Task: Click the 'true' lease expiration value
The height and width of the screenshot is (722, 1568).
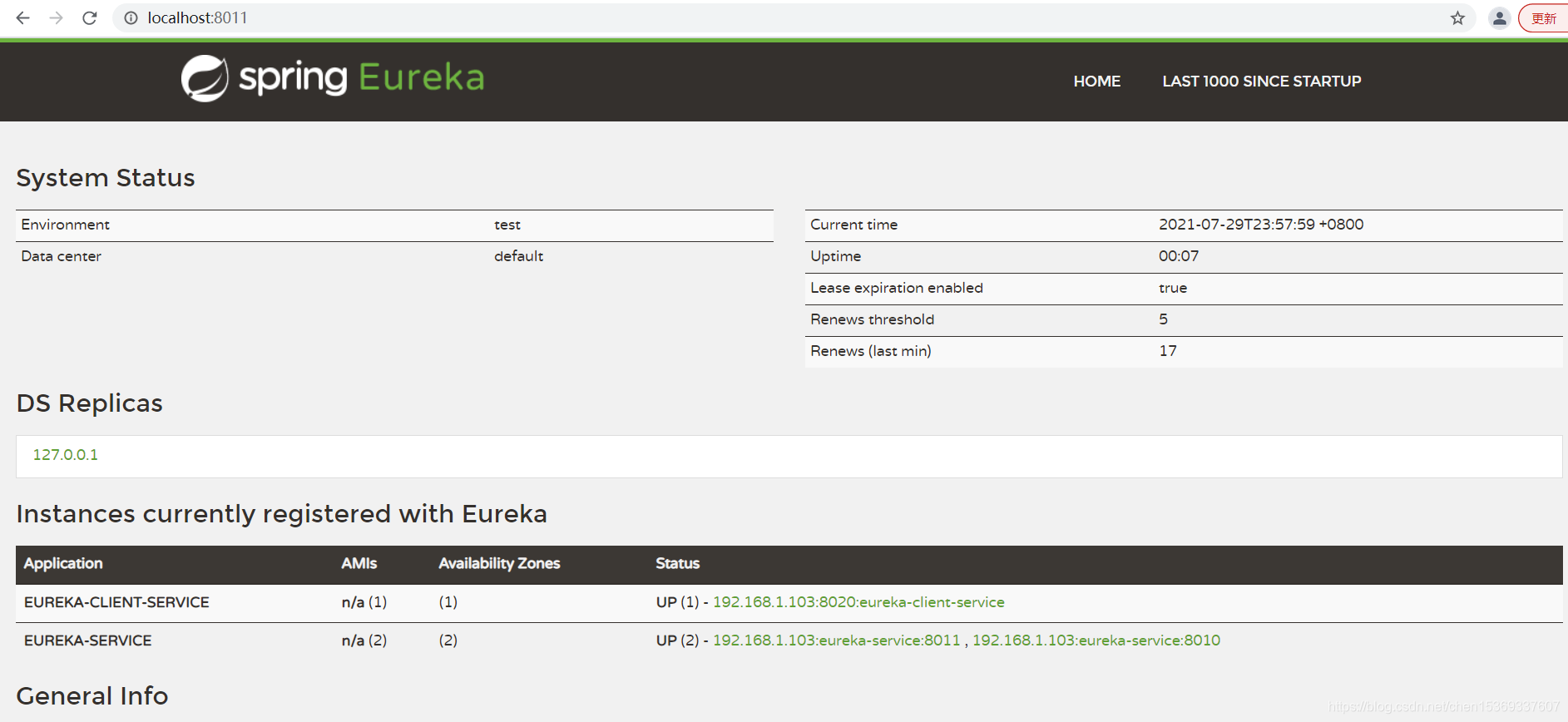Action: (1173, 288)
